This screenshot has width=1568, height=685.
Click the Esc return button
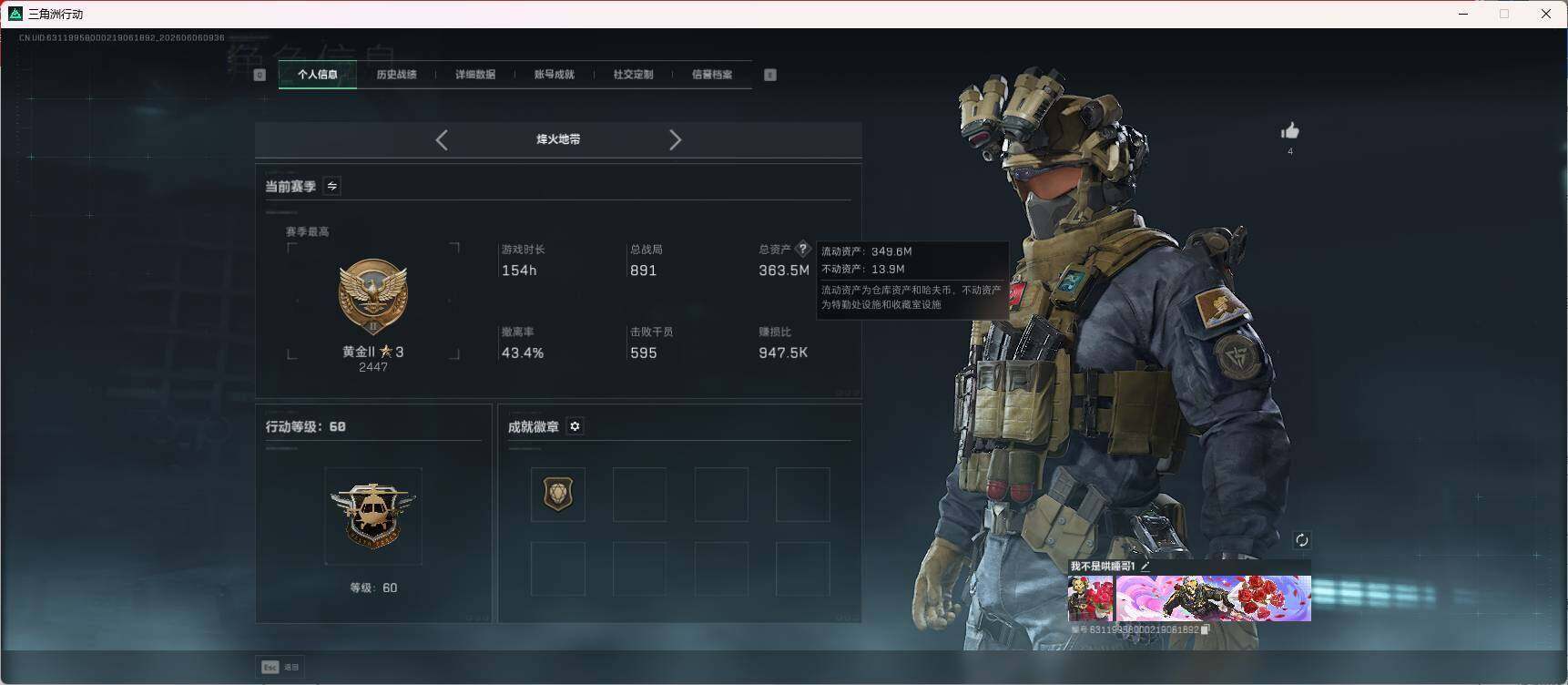tap(280, 667)
